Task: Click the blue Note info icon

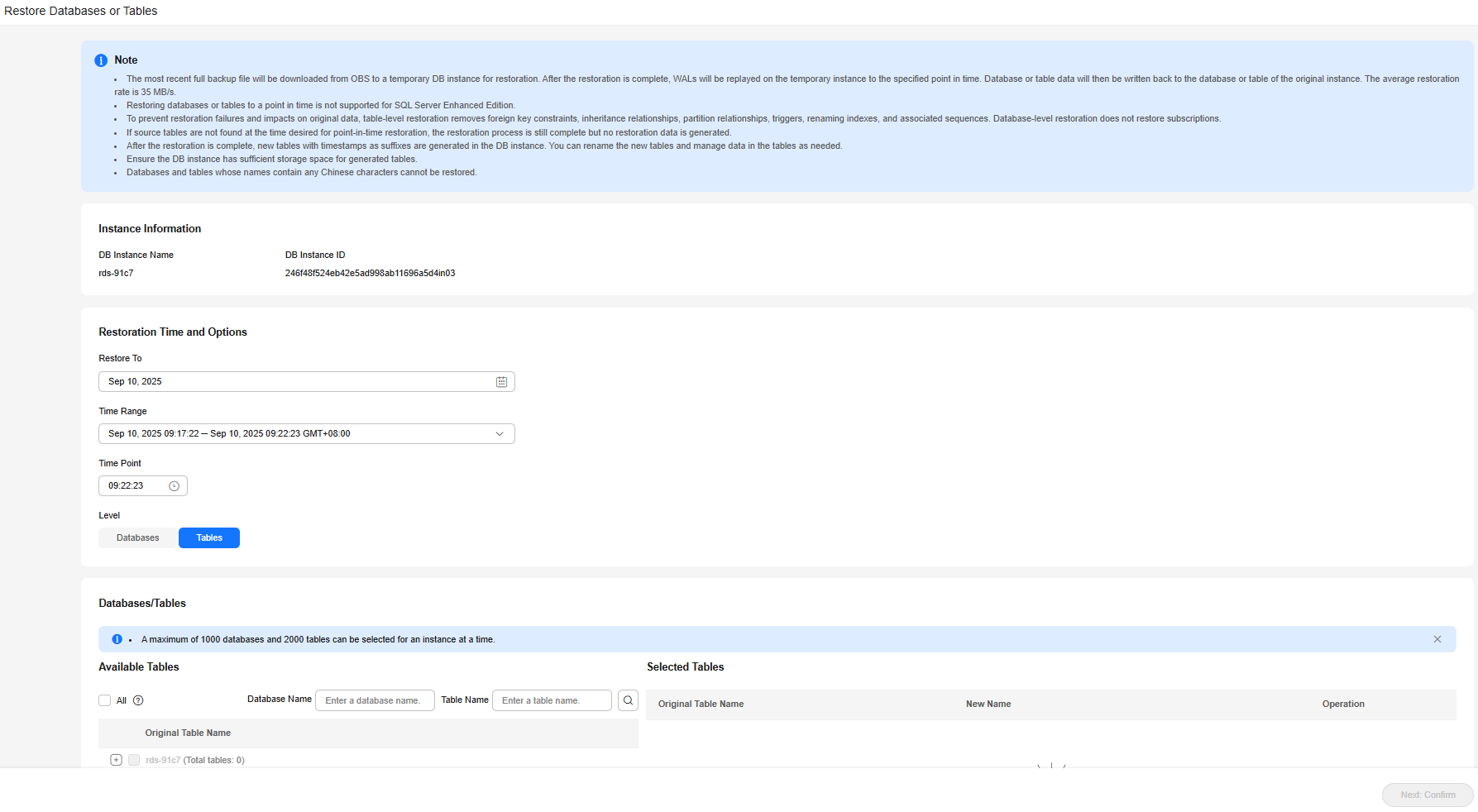Action: pyautogui.click(x=101, y=60)
